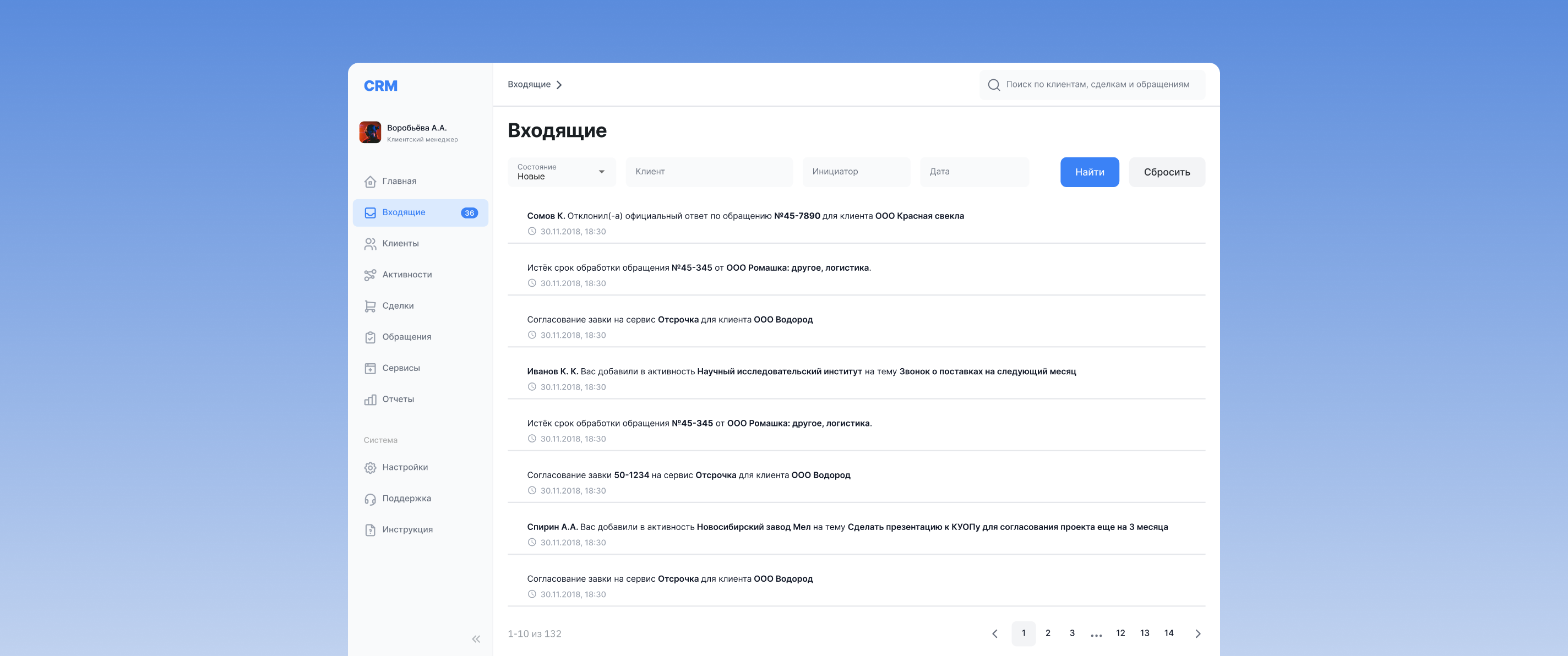Go to page 12

click(1120, 633)
